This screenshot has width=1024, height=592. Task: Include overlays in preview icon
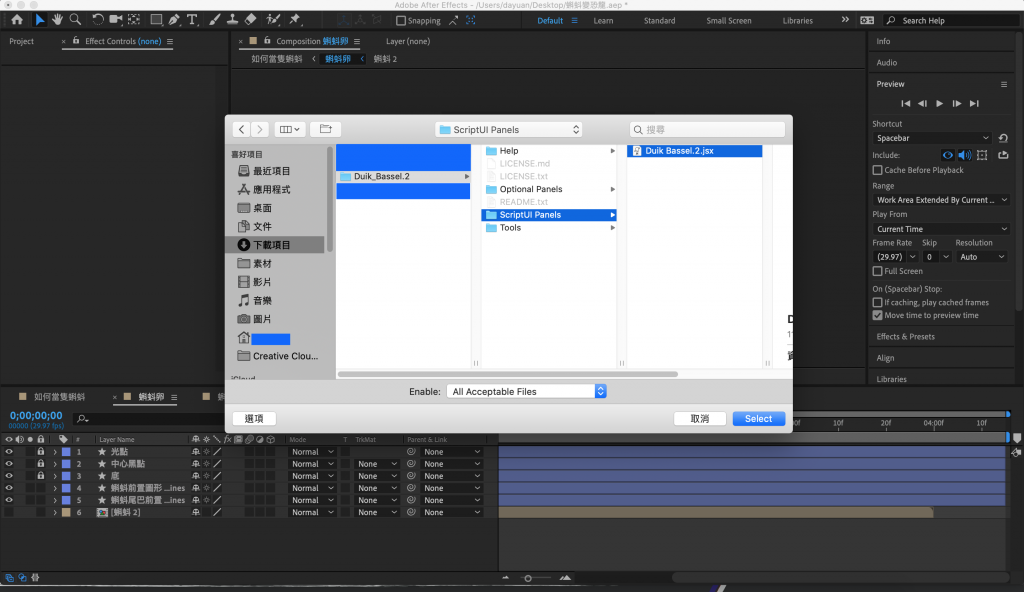[982, 155]
